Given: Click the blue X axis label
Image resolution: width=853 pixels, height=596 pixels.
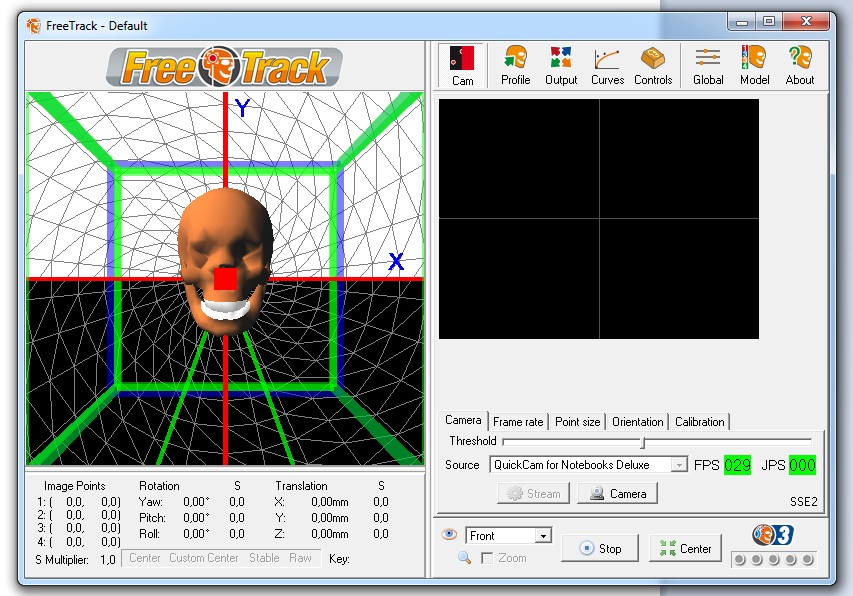Looking at the screenshot, I should pyautogui.click(x=396, y=262).
